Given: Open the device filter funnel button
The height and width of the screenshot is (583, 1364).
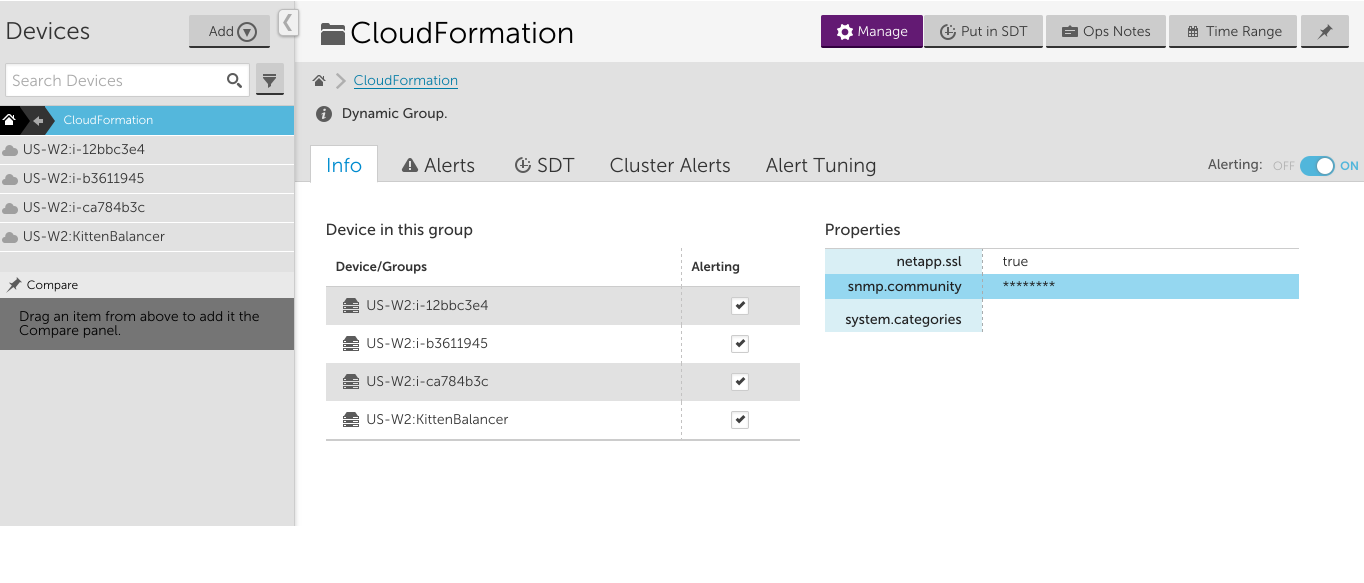Looking at the screenshot, I should coord(270,80).
